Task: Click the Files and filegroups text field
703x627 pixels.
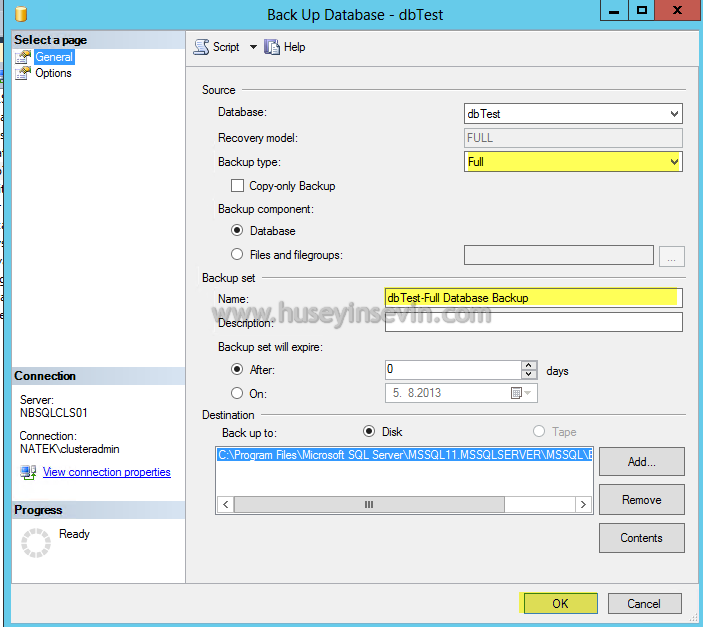Action: pyautogui.click(x=559, y=255)
